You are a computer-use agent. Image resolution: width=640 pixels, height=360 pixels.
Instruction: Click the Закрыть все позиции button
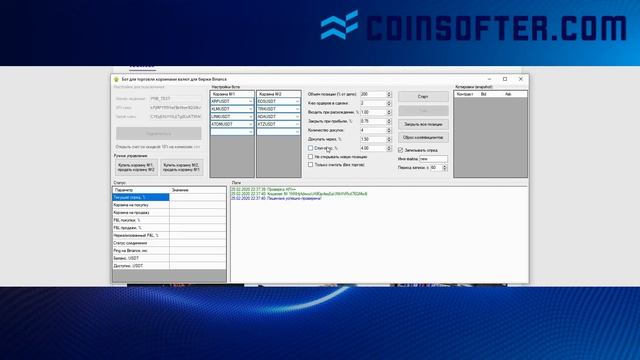pos(423,124)
